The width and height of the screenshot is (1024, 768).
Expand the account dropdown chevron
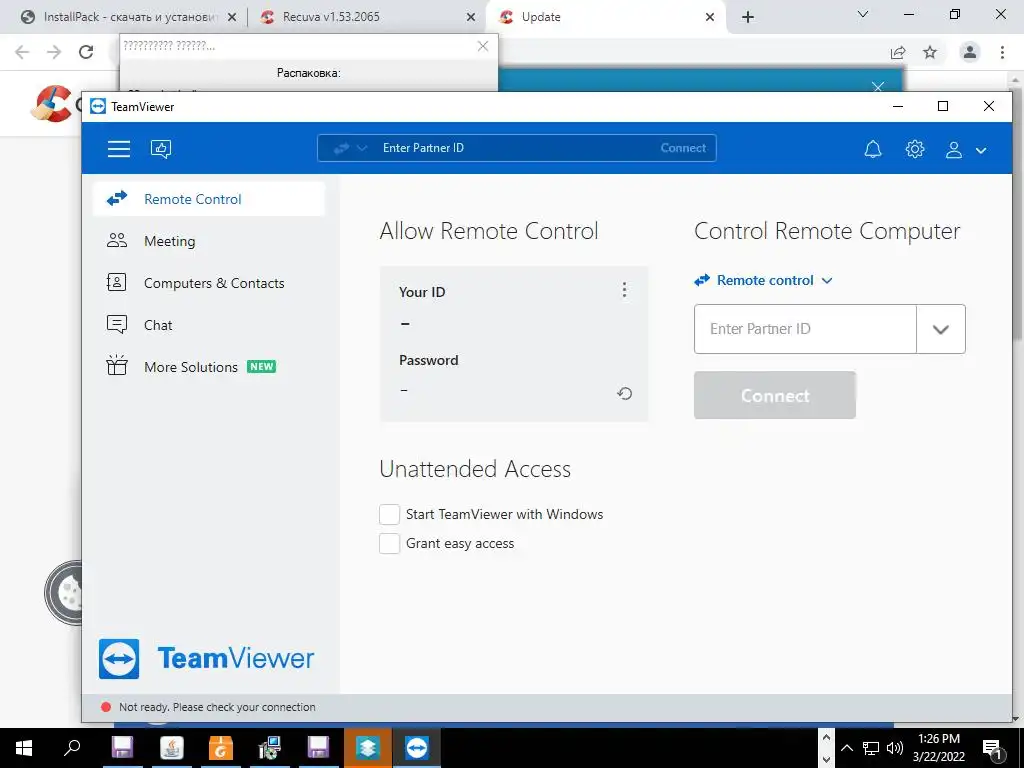pyautogui.click(x=980, y=150)
